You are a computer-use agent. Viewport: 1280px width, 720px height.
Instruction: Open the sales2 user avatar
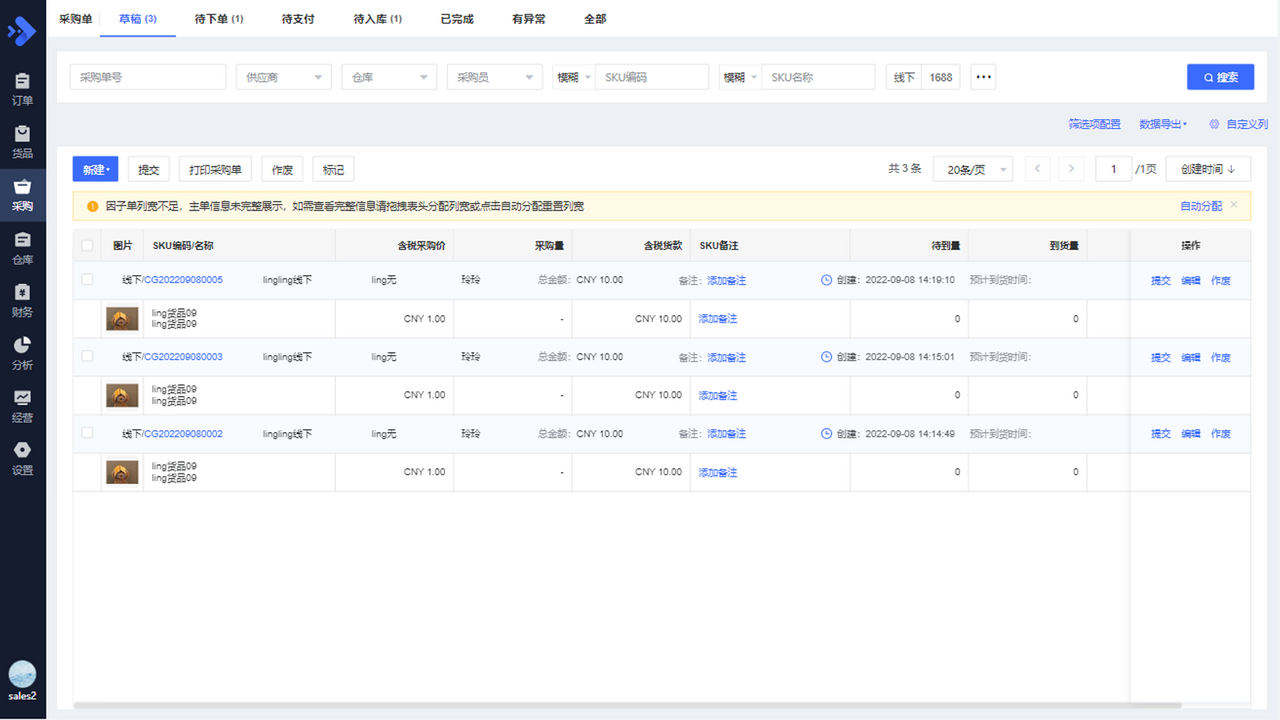(22, 675)
